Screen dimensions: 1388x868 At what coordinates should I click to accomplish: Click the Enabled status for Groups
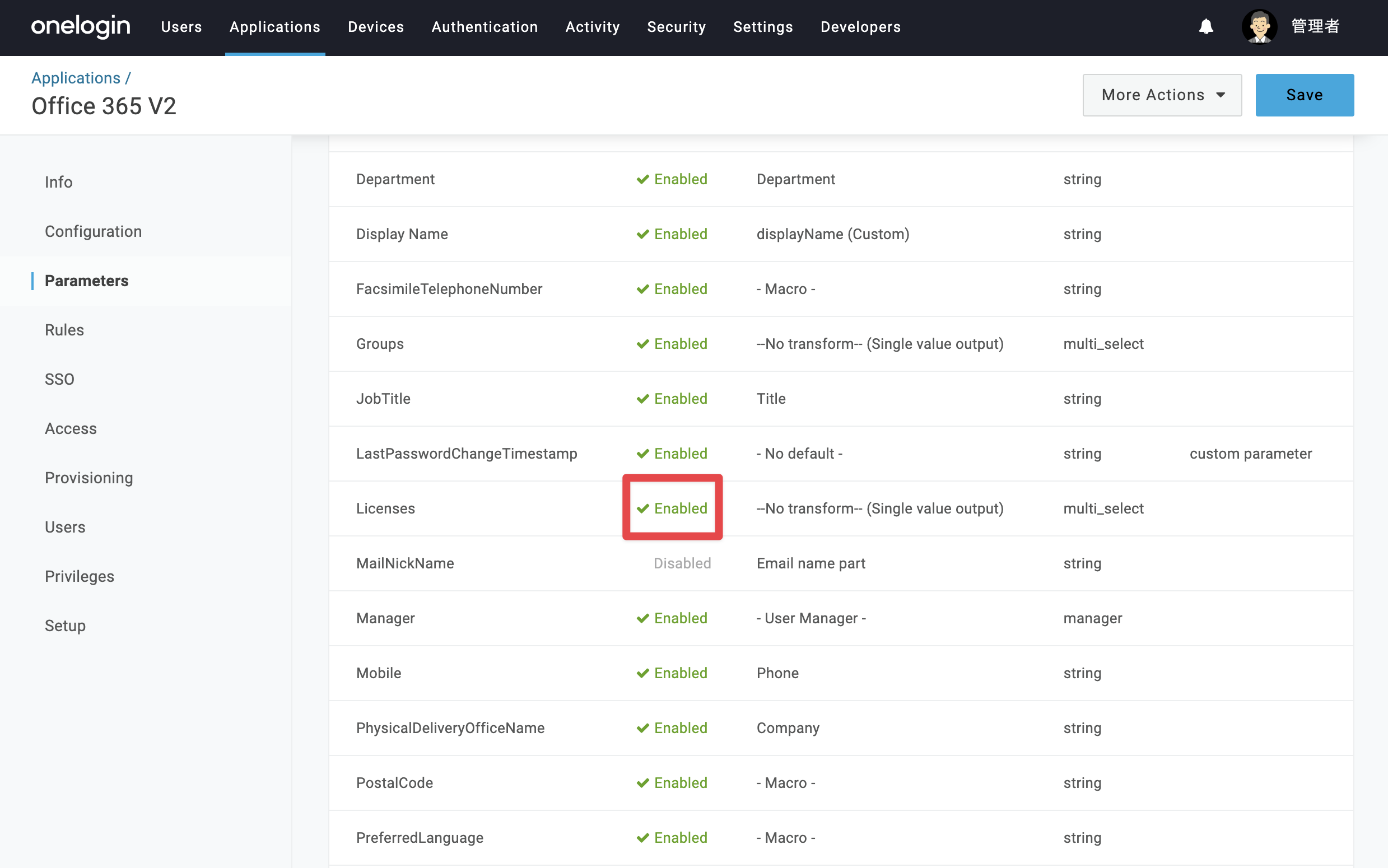[672, 344]
